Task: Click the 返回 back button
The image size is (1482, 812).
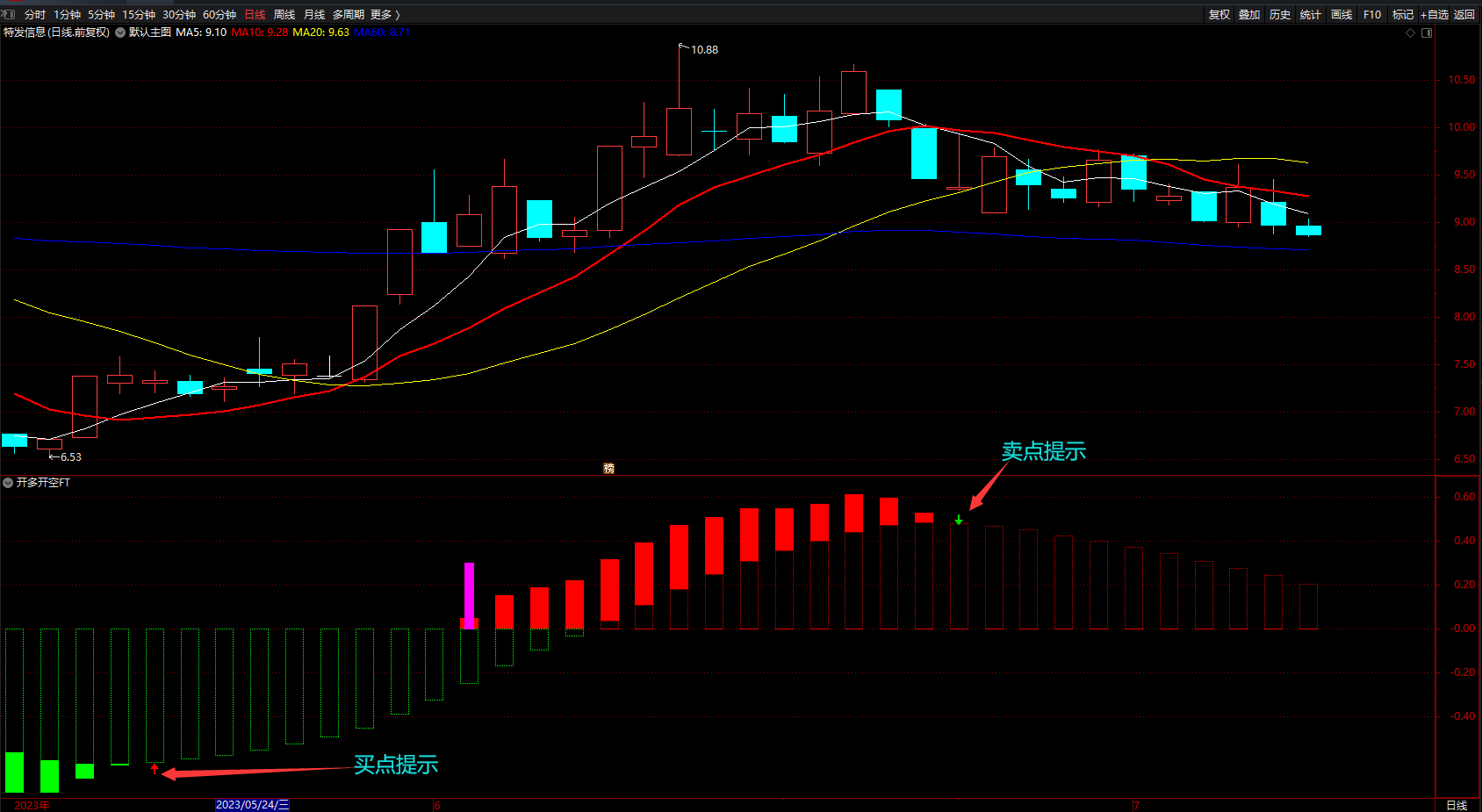Action: 1464,15
